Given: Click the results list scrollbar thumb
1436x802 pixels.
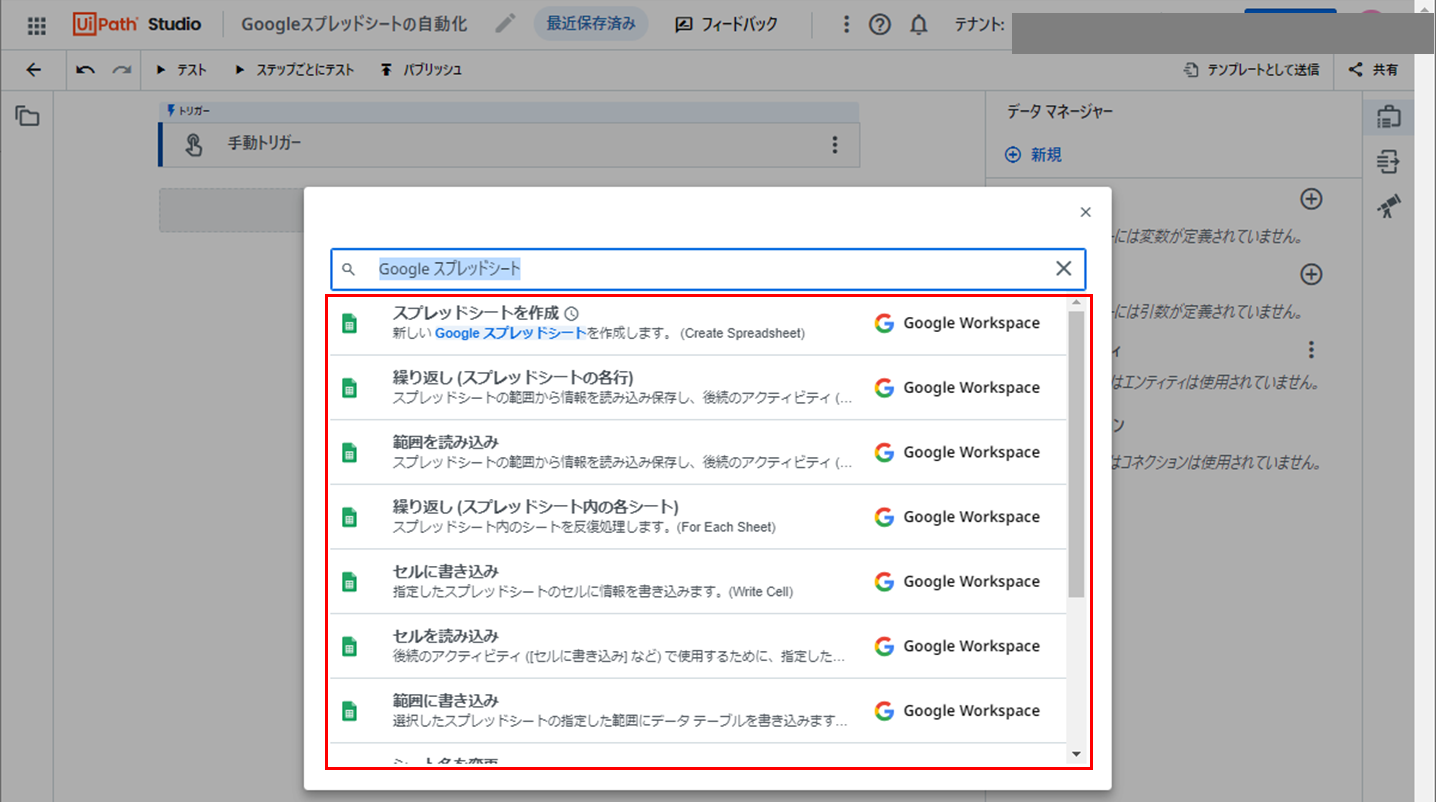Looking at the screenshot, I should click(1076, 454).
